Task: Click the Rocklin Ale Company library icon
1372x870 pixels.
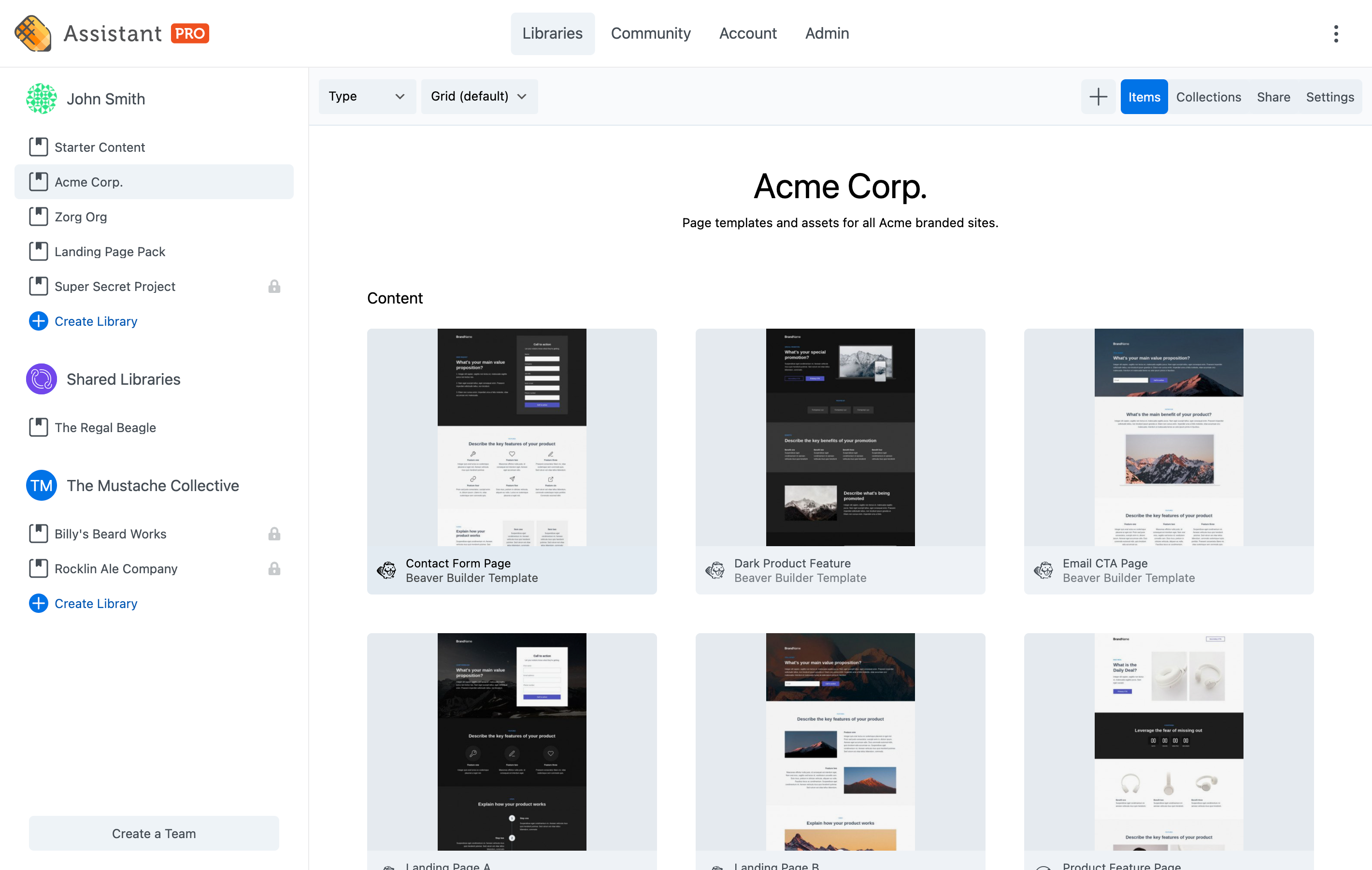Action: click(38, 568)
